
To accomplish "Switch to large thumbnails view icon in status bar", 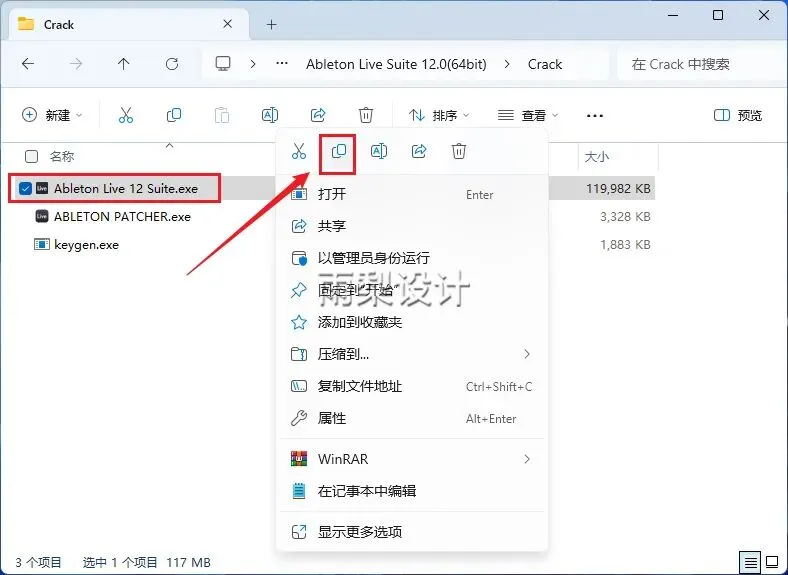I will pyautogui.click(x=772, y=561).
